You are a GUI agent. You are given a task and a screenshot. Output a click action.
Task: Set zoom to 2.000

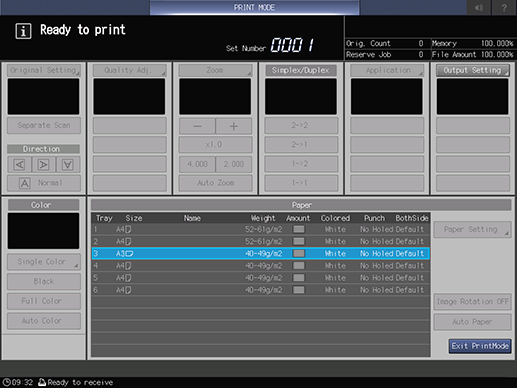coord(234,164)
